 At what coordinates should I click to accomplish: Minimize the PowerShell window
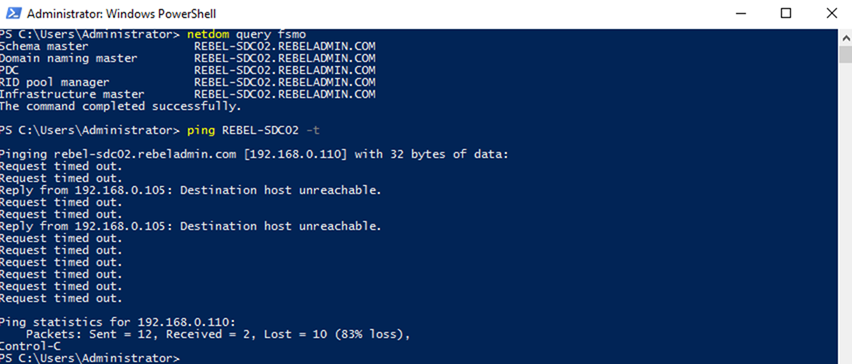[738, 14]
